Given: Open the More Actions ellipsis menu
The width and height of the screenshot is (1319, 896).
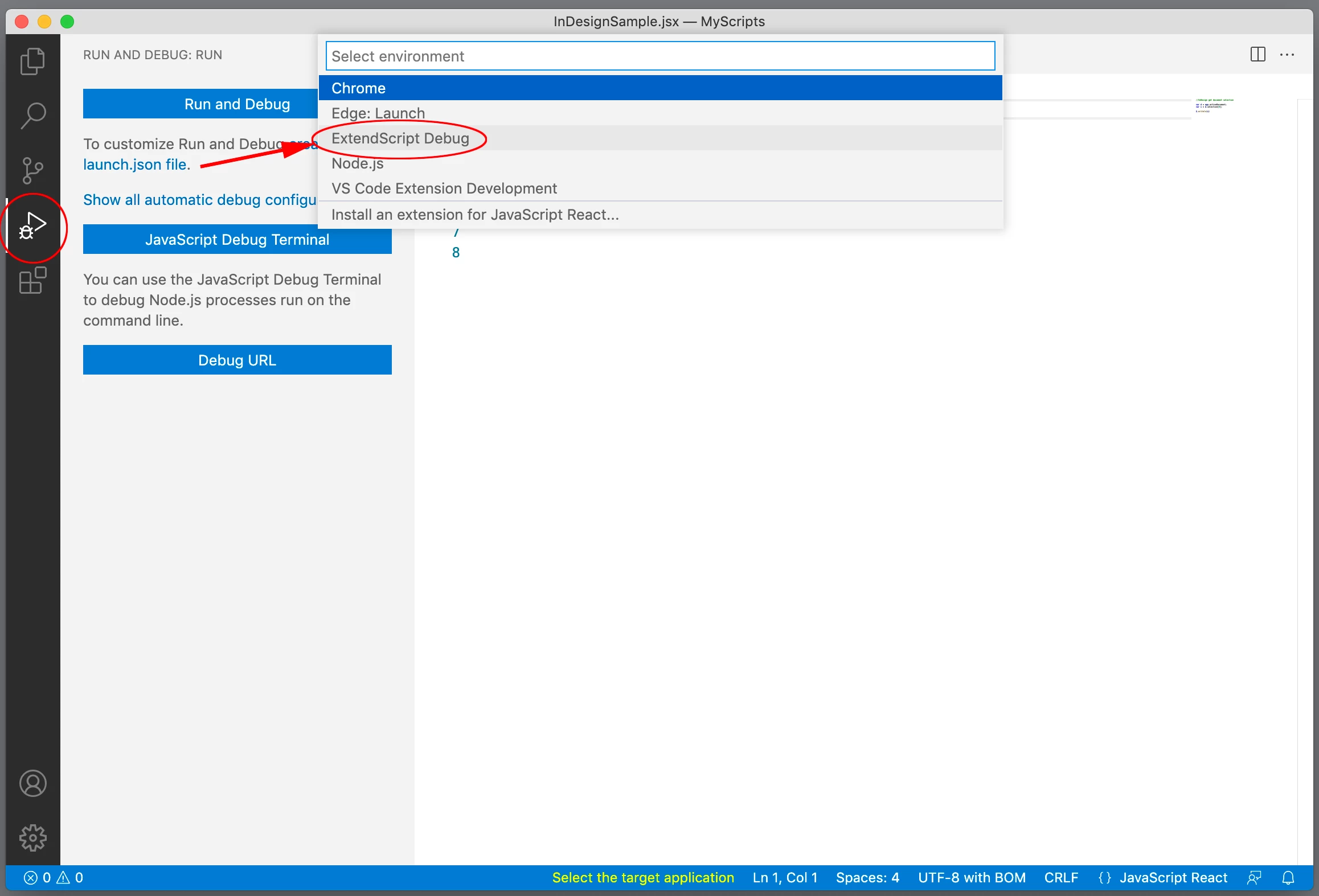Looking at the screenshot, I should [x=1287, y=55].
